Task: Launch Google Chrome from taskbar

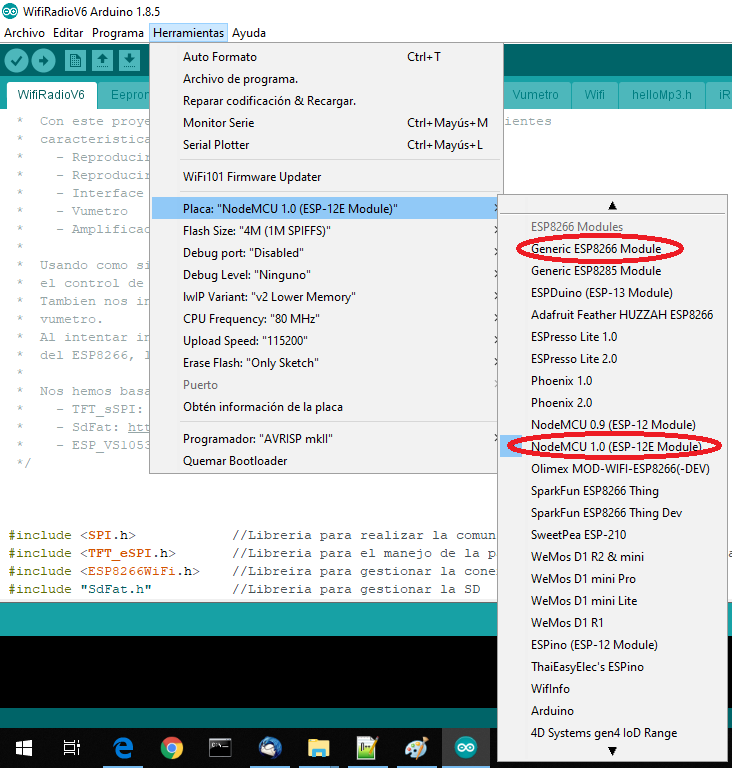Action: pos(171,748)
